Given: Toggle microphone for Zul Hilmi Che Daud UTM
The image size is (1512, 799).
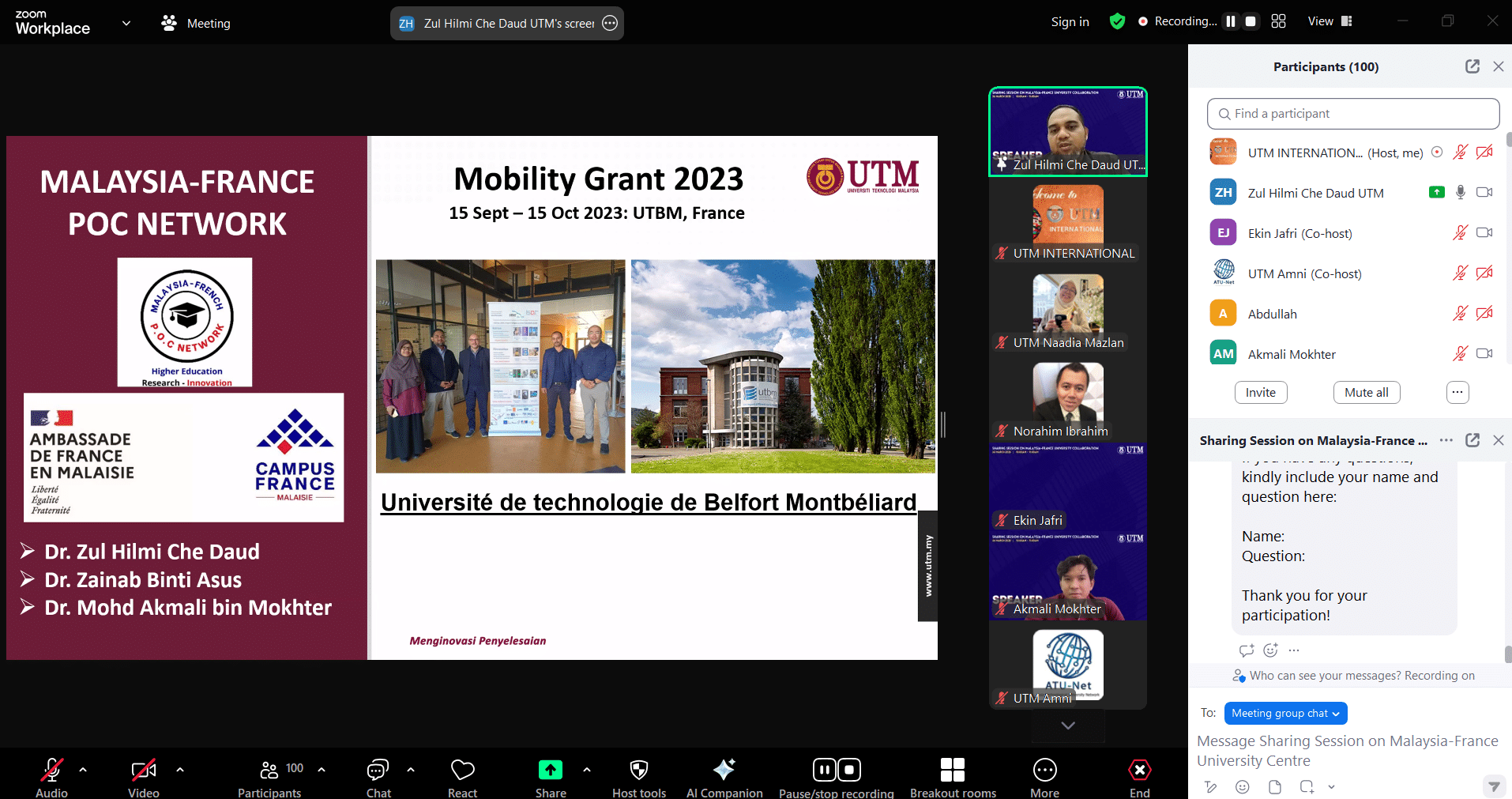Looking at the screenshot, I should click(1460, 192).
